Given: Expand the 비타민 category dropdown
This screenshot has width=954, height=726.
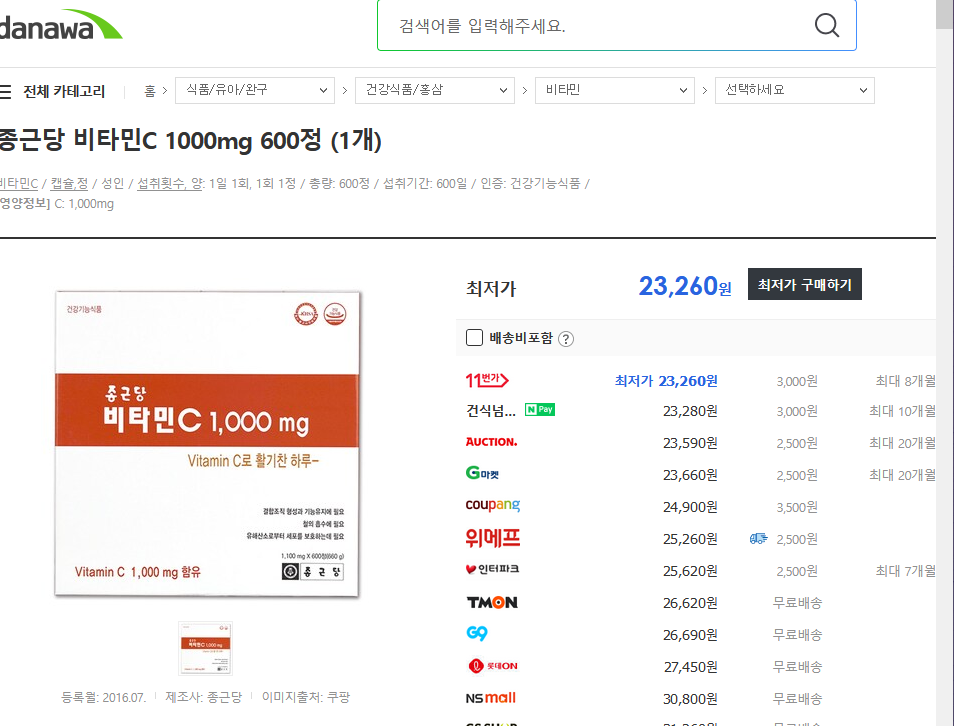Looking at the screenshot, I should 615,90.
